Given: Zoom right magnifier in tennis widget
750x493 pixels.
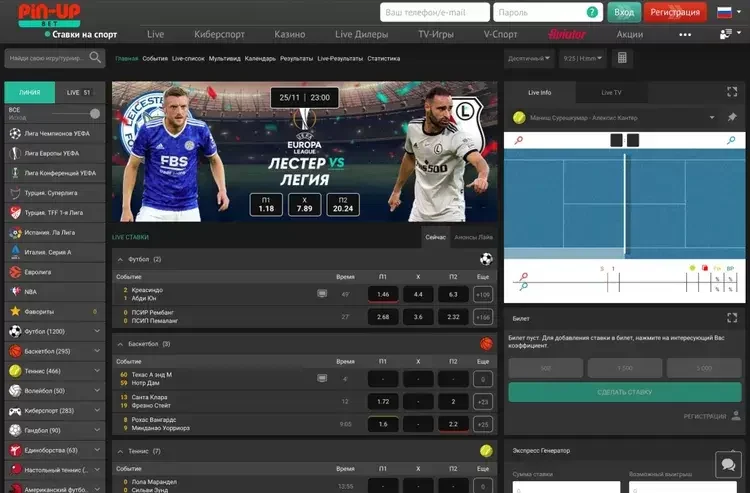Looking at the screenshot, I should (x=731, y=140).
